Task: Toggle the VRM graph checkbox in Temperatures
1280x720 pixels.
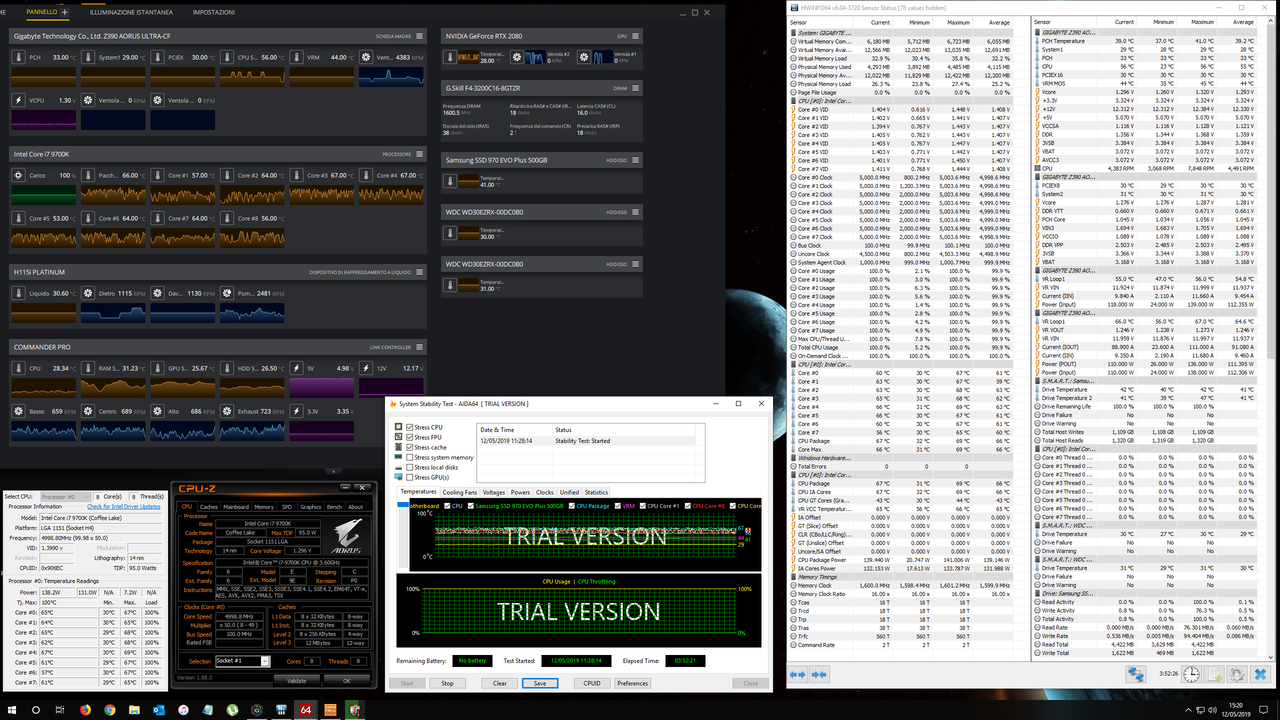Action: tap(617, 506)
